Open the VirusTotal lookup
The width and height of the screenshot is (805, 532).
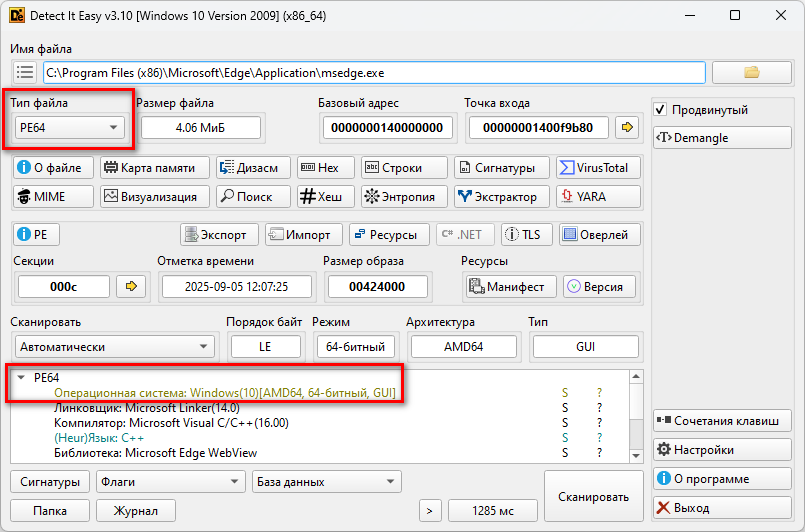(598, 167)
